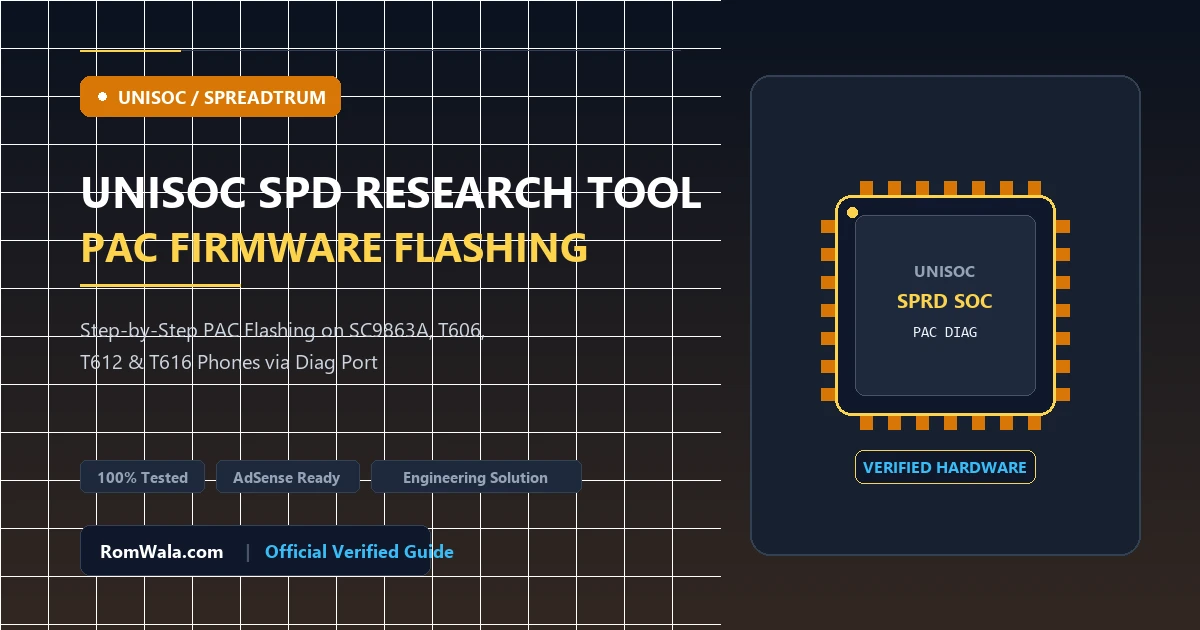This screenshot has width=1200, height=630.
Task: Click the PAC DIAG text on chip
Action: tap(945, 332)
